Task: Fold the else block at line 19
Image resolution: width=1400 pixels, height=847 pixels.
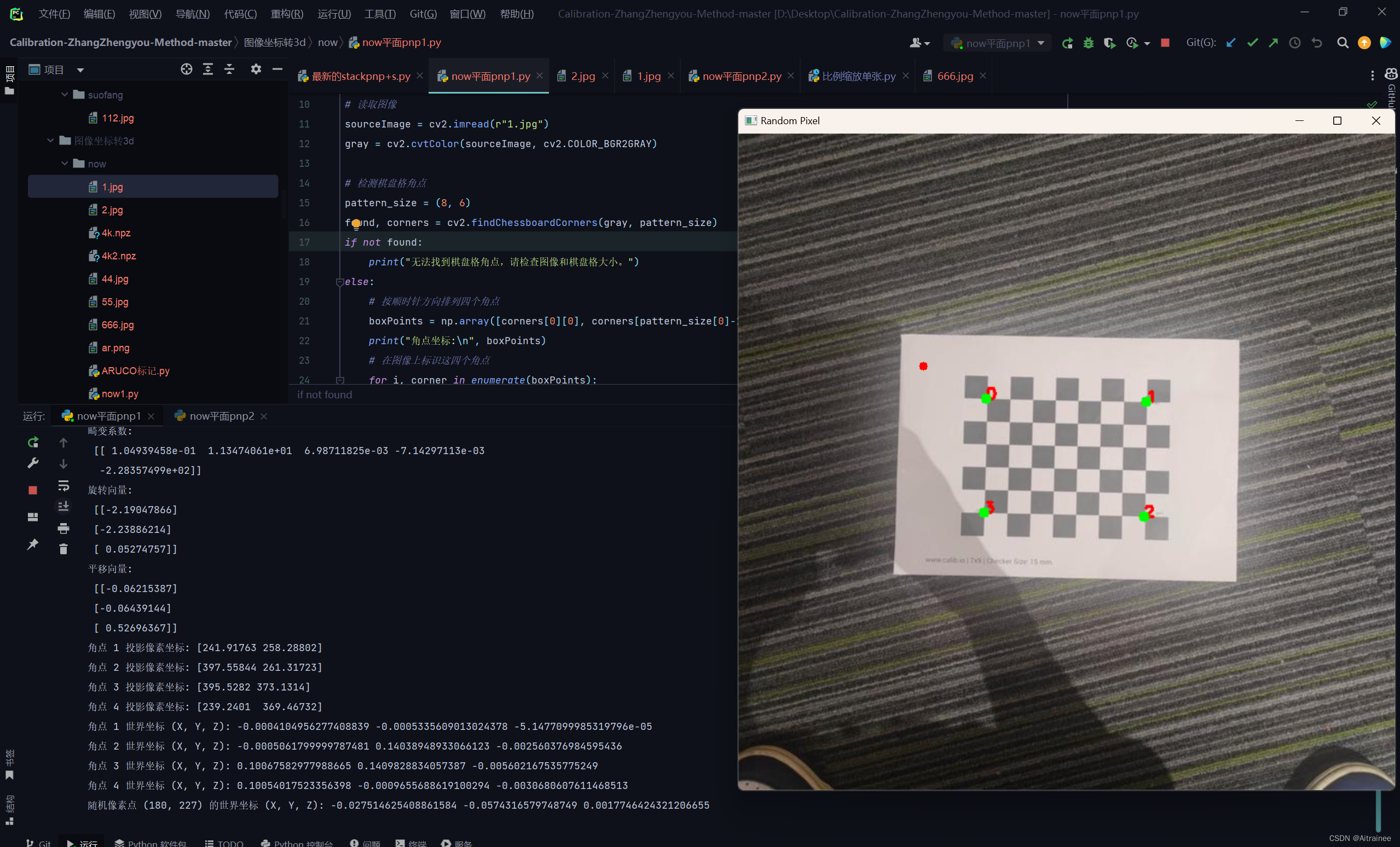Action: pos(340,282)
